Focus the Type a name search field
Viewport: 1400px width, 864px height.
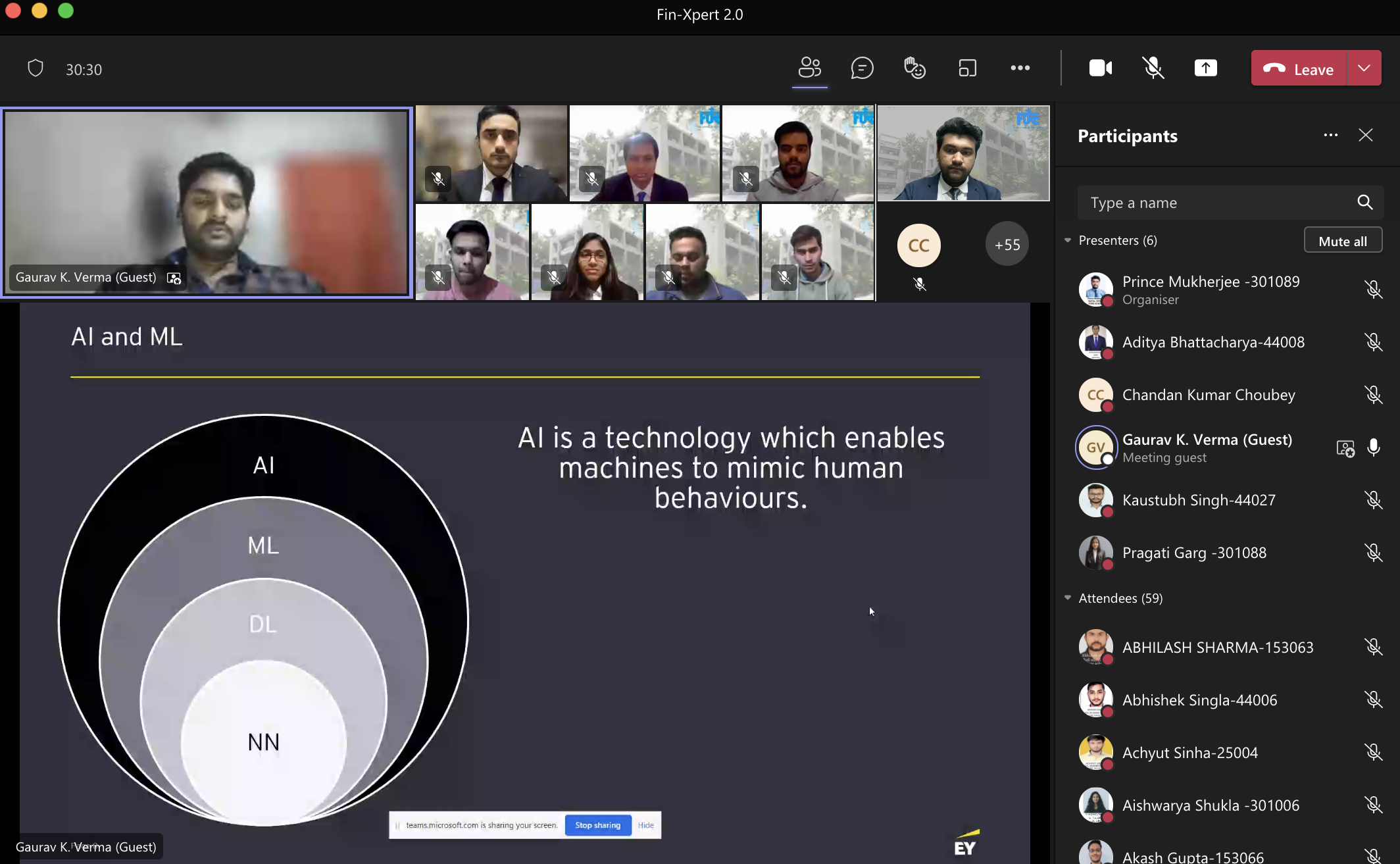click(1230, 203)
